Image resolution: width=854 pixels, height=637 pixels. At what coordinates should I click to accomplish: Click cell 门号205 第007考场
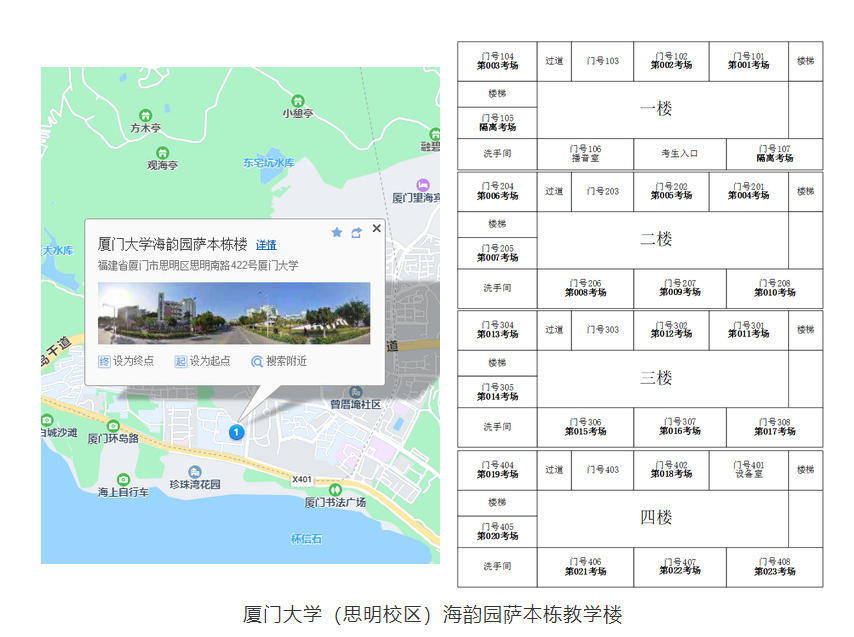pyautogui.click(x=497, y=253)
